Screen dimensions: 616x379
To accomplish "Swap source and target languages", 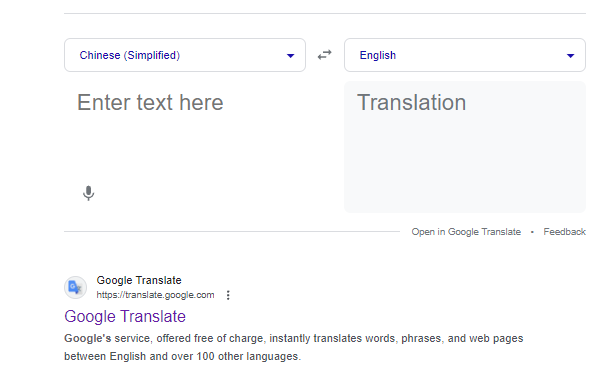I will 324,55.
